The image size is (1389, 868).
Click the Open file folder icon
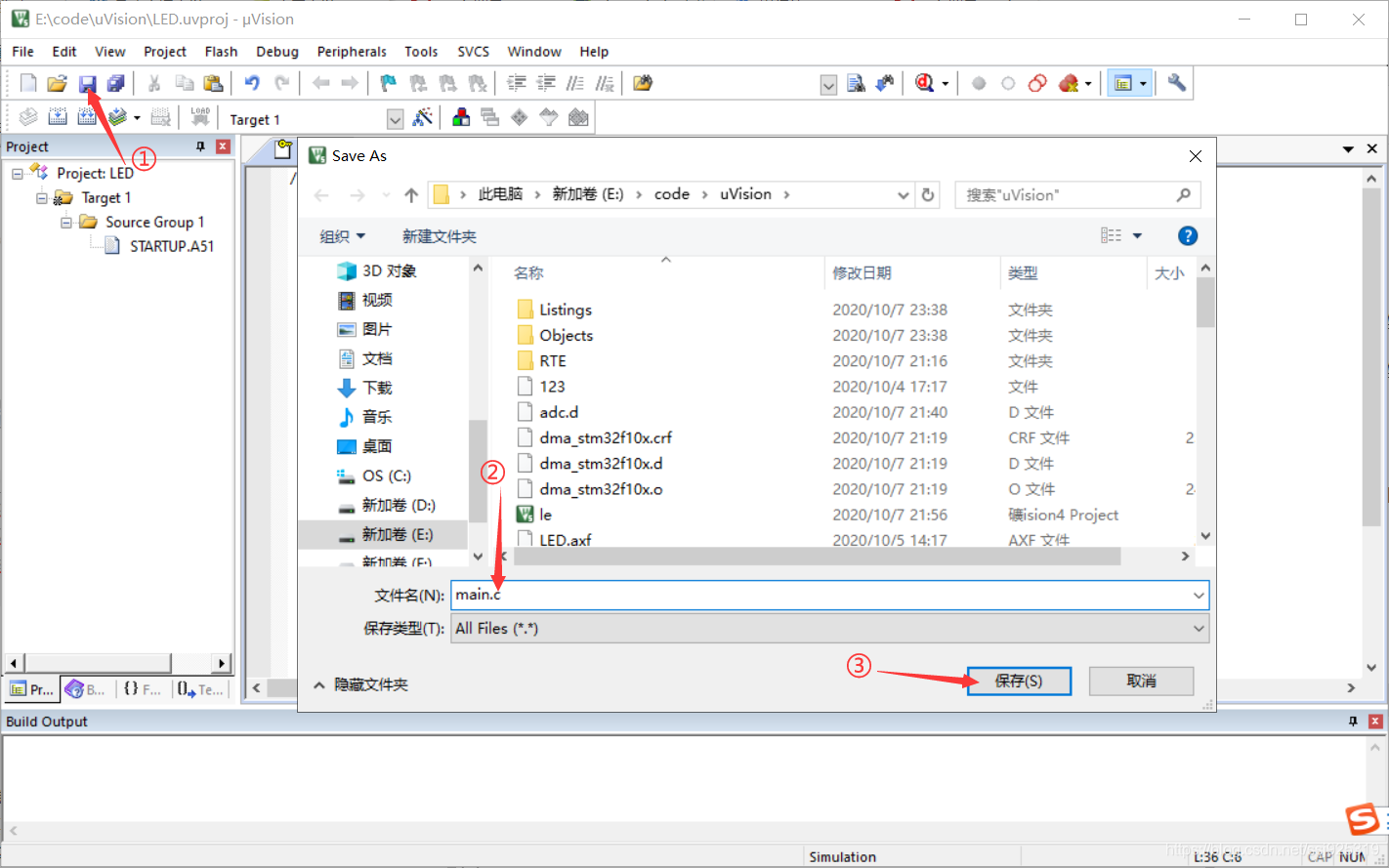(58, 84)
